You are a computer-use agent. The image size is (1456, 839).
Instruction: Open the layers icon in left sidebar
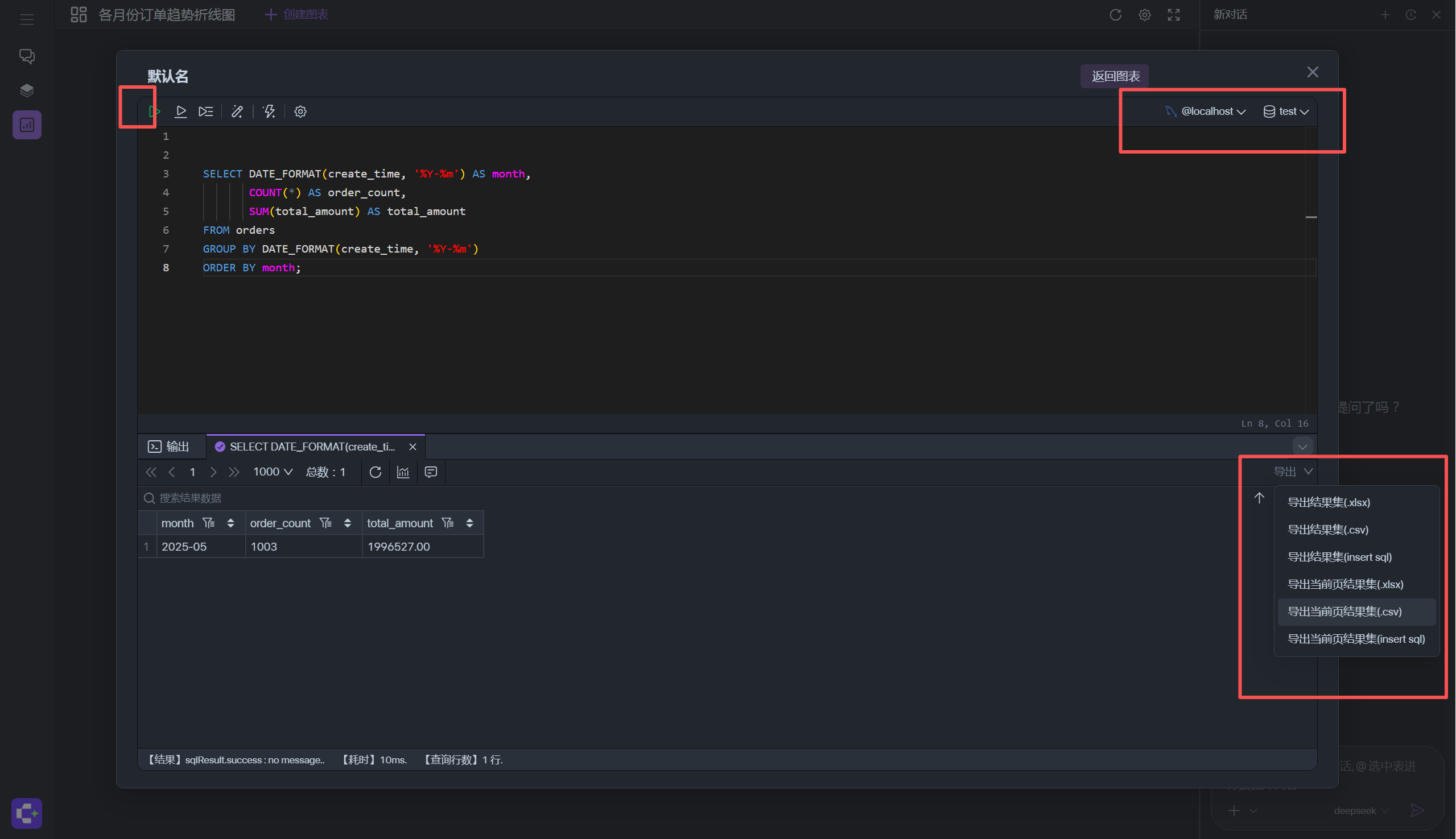[27, 90]
